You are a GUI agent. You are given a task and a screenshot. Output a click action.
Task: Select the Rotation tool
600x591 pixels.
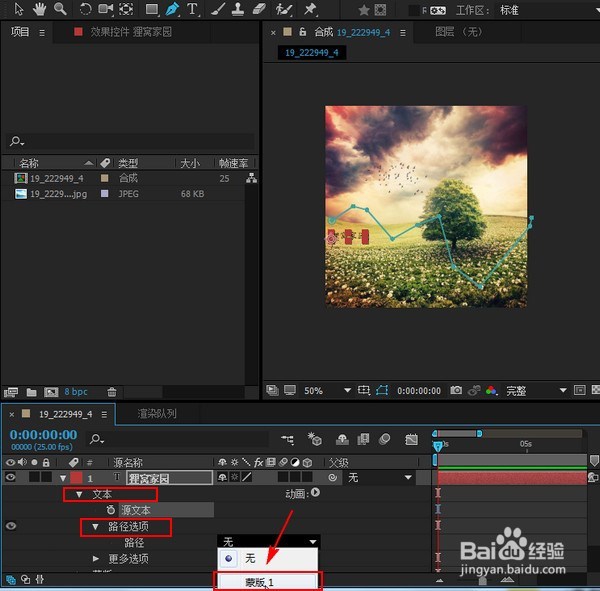(85, 9)
